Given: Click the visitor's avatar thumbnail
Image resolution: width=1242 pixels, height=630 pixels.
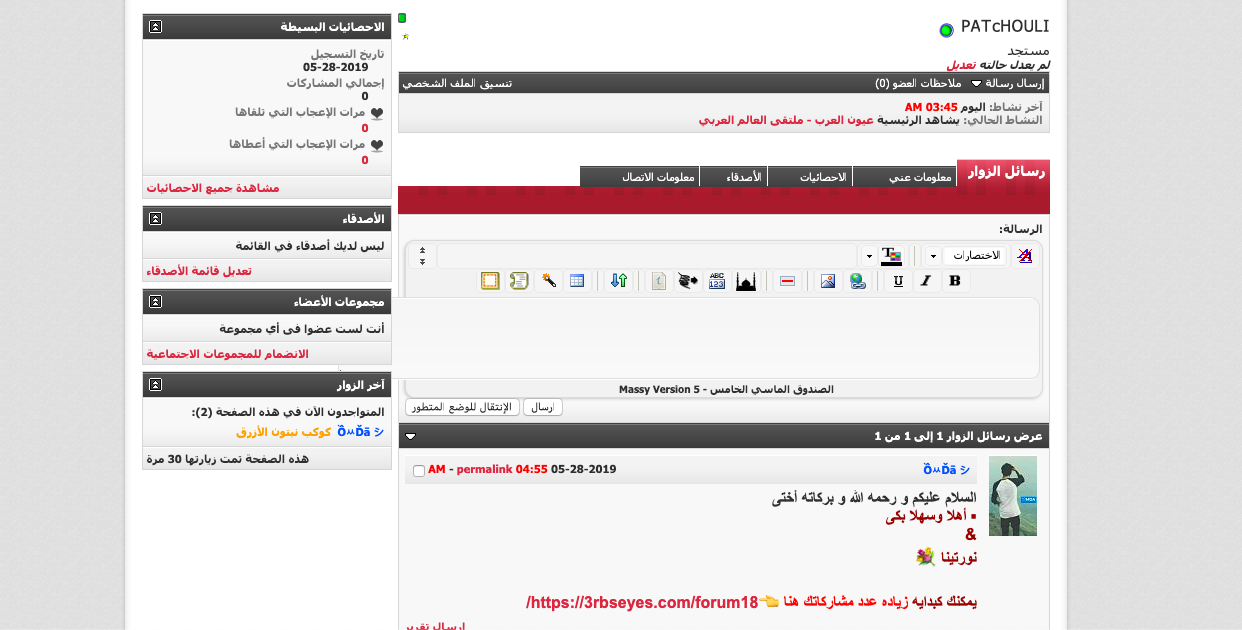Looking at the screenshot, I should 1012,496.
